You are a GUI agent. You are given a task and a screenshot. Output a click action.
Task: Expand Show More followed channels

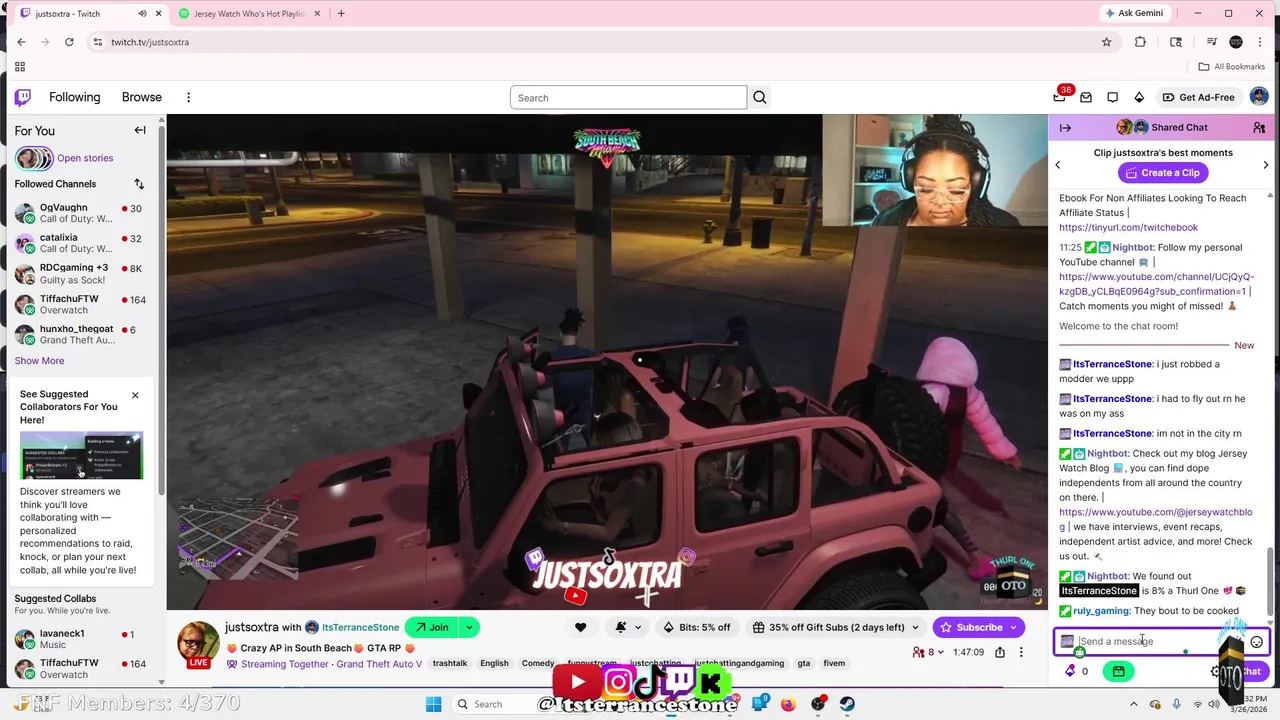point(39,360)
